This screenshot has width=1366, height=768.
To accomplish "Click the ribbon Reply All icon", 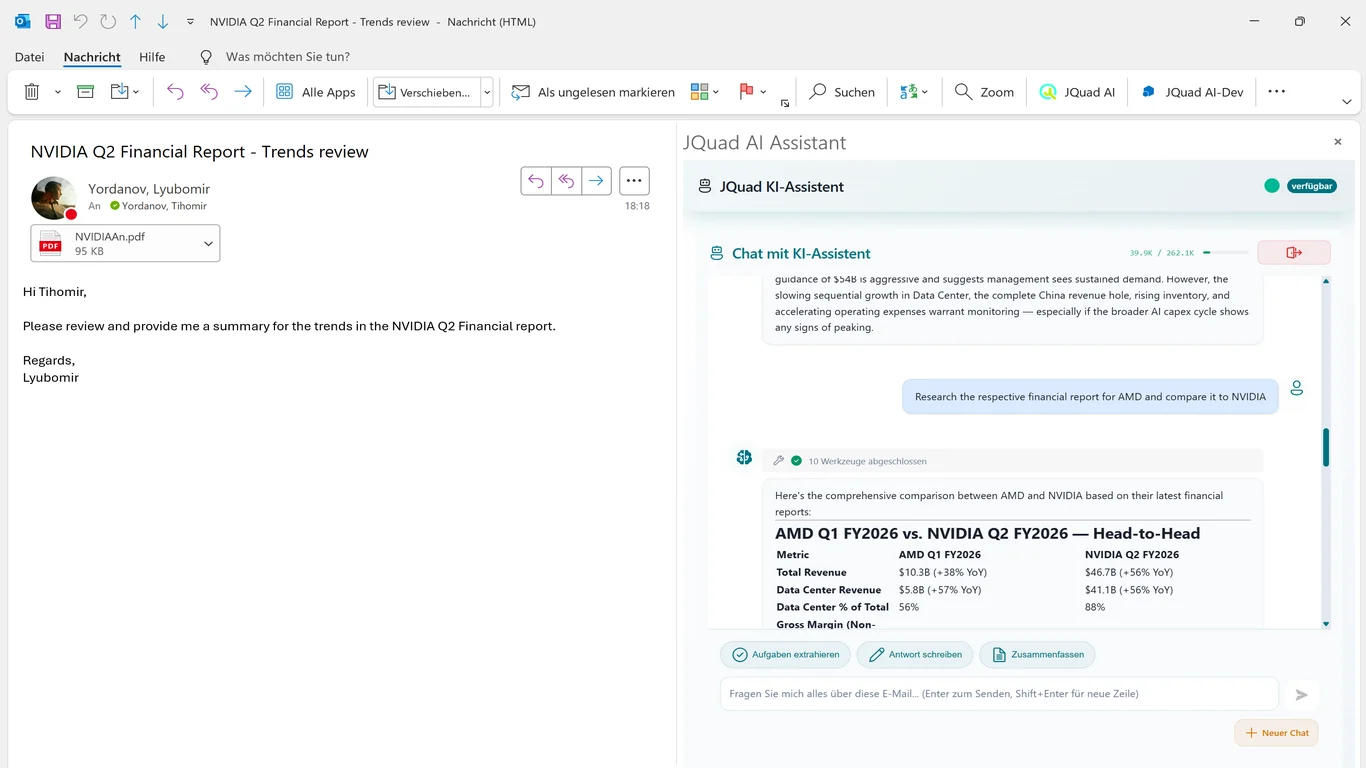I will (x=209, y=92).
